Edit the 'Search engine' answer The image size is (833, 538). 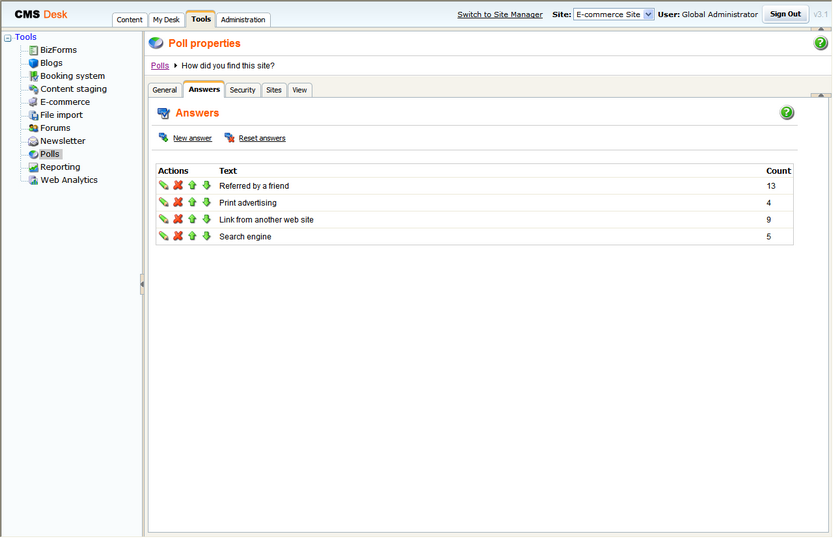[x=164, y=237]
